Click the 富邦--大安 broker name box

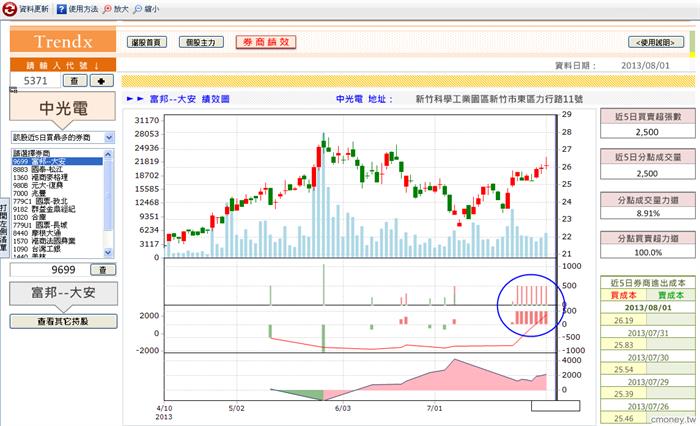point(63,293)
